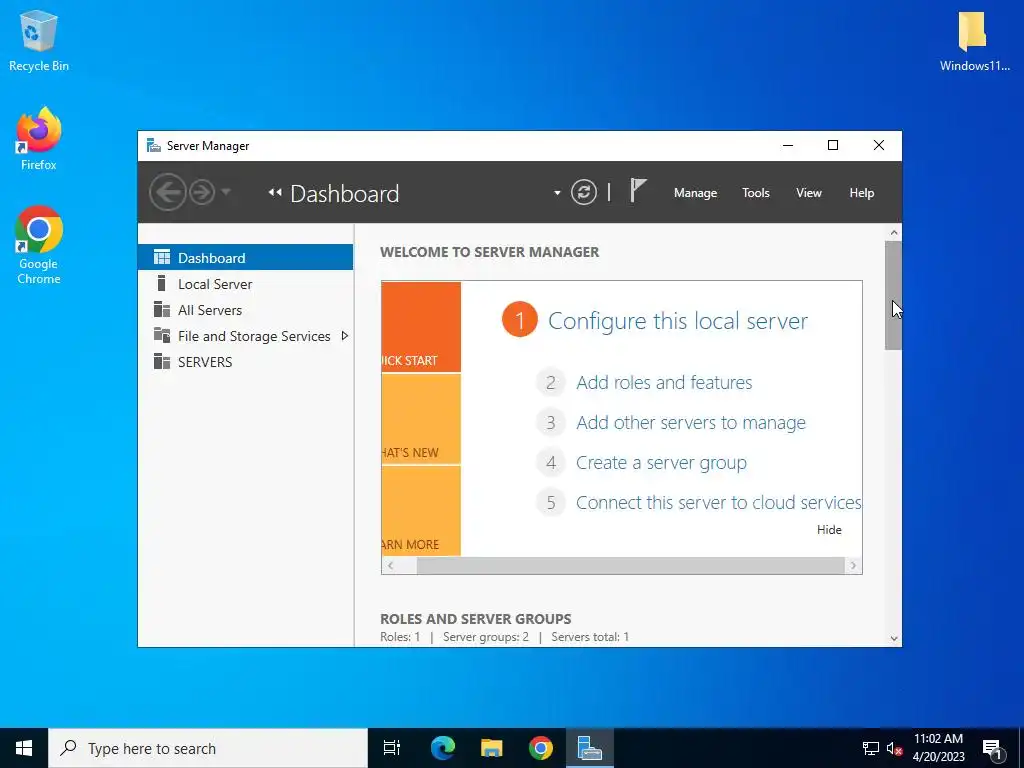The height and width of the screenshot is (768, 1024).
Task: Click the File and Storage Services icon
Action: pos(162,335)
